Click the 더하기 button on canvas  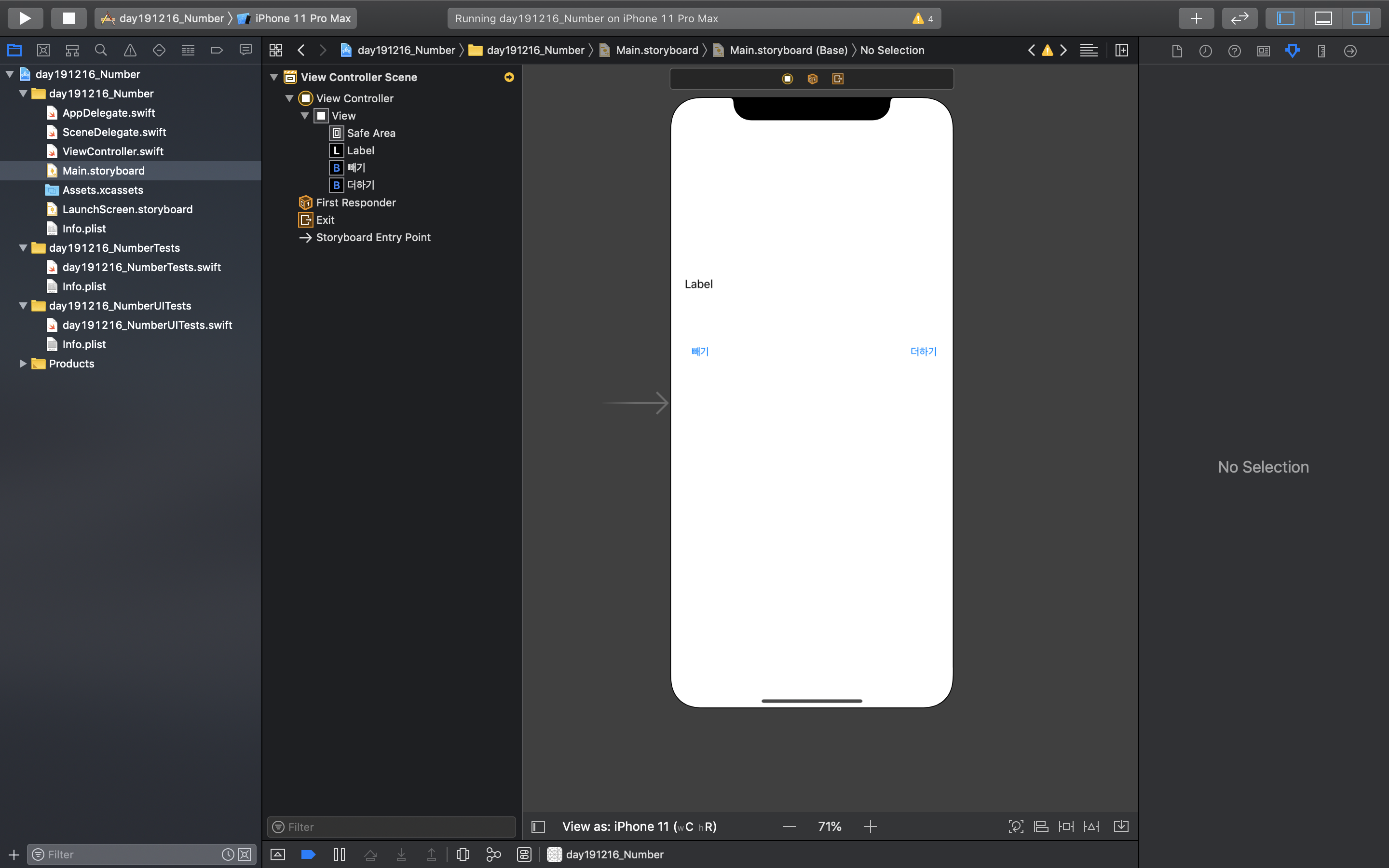pyautogui.click(x=923, y=352)
